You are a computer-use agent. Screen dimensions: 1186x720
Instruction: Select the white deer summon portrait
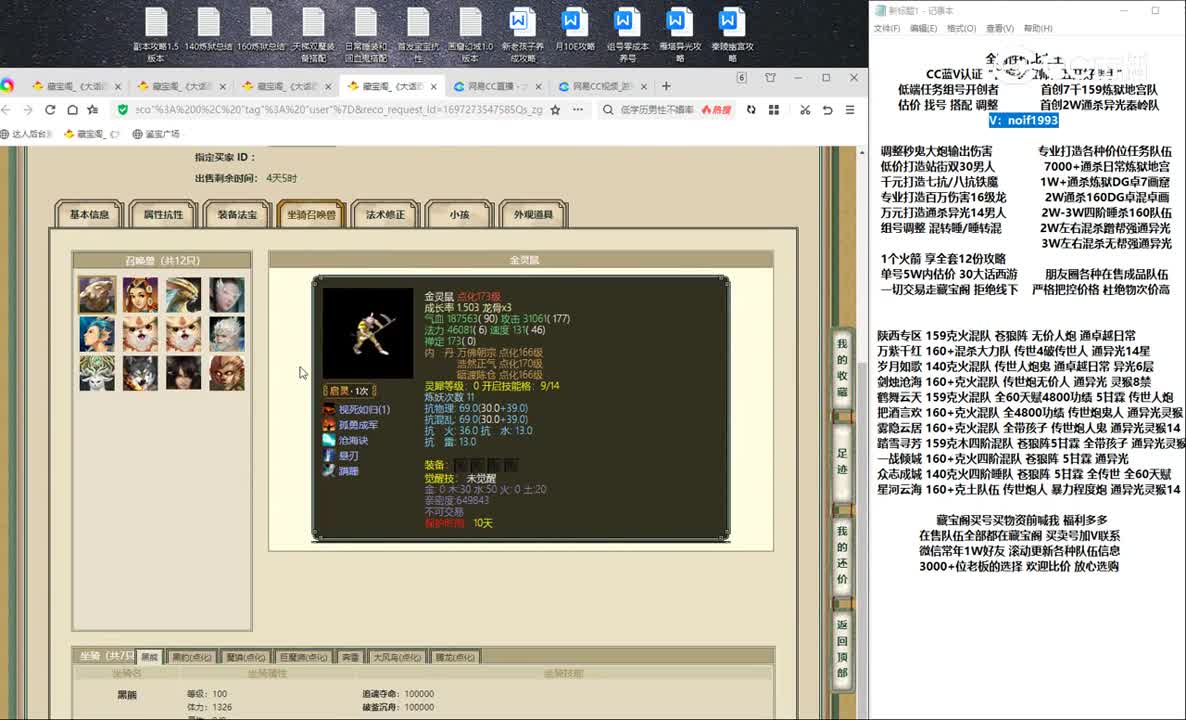pyautogui.click(x=98, y=373)
